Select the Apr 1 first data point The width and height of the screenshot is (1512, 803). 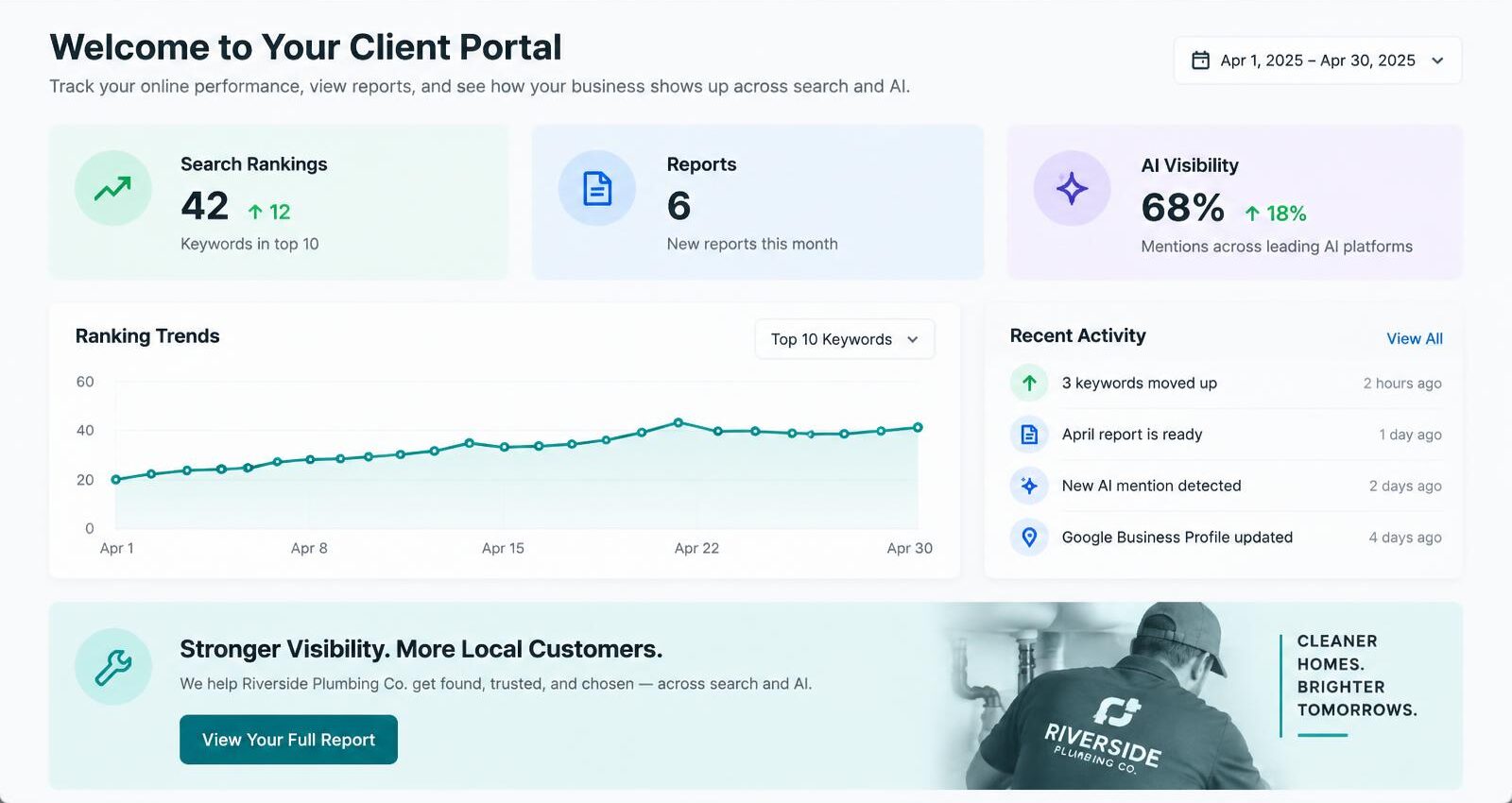pyautogui.click(x=116, y=479)
